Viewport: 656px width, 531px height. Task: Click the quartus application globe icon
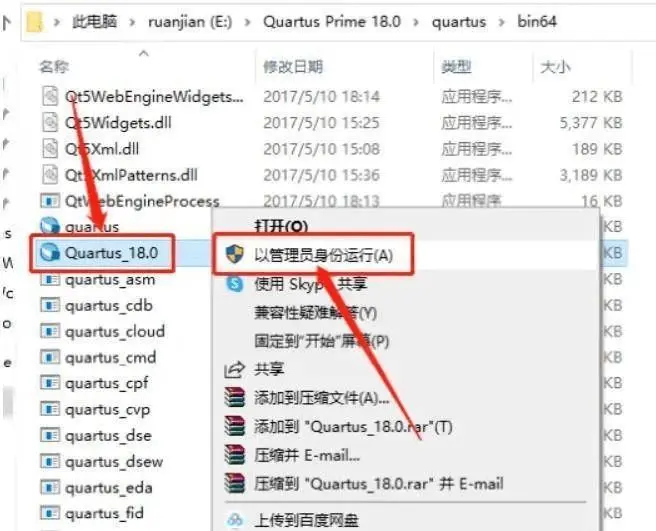click(x=49, y=226)
